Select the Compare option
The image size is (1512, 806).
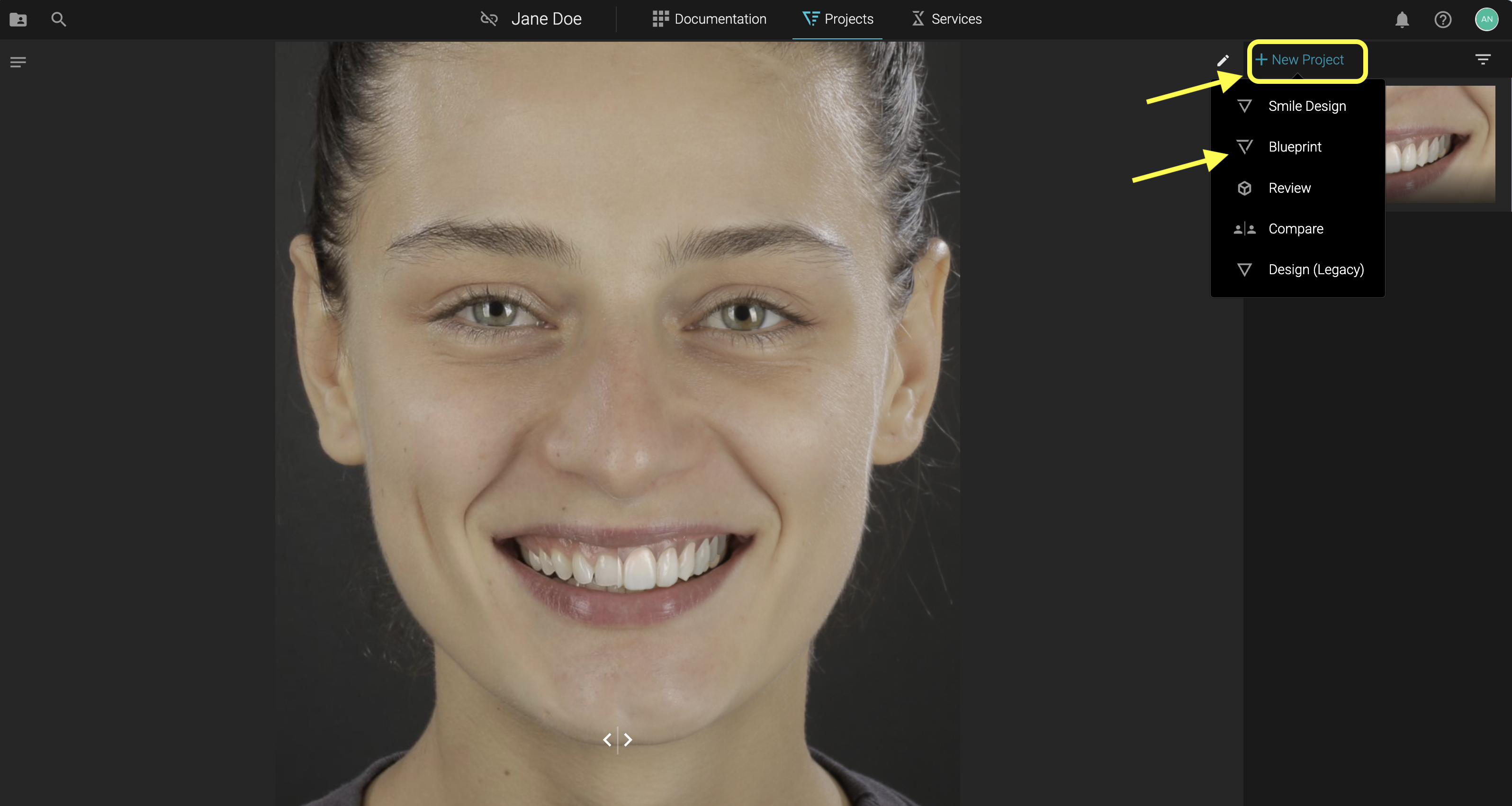[1296, 229]
